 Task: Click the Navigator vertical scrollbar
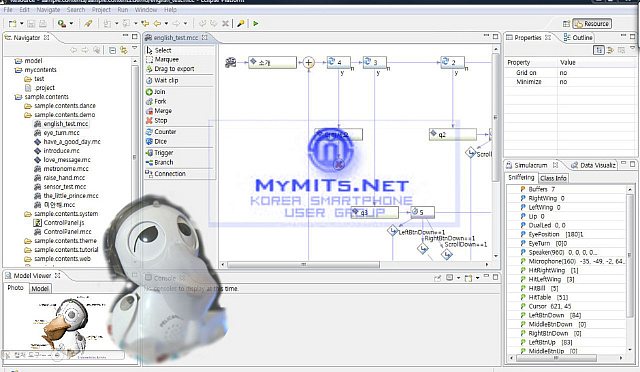pos(135,156)
